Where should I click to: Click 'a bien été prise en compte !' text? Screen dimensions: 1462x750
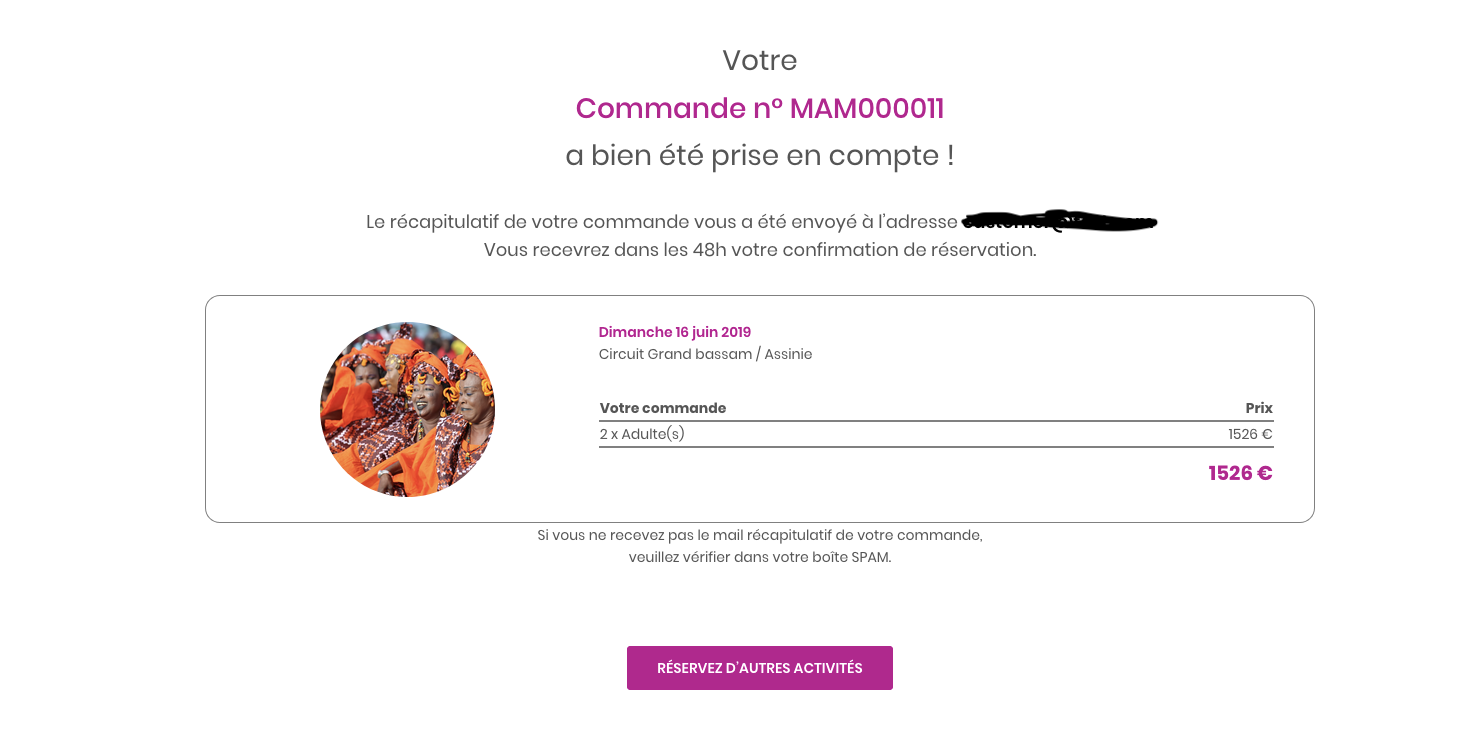(759, 156)
